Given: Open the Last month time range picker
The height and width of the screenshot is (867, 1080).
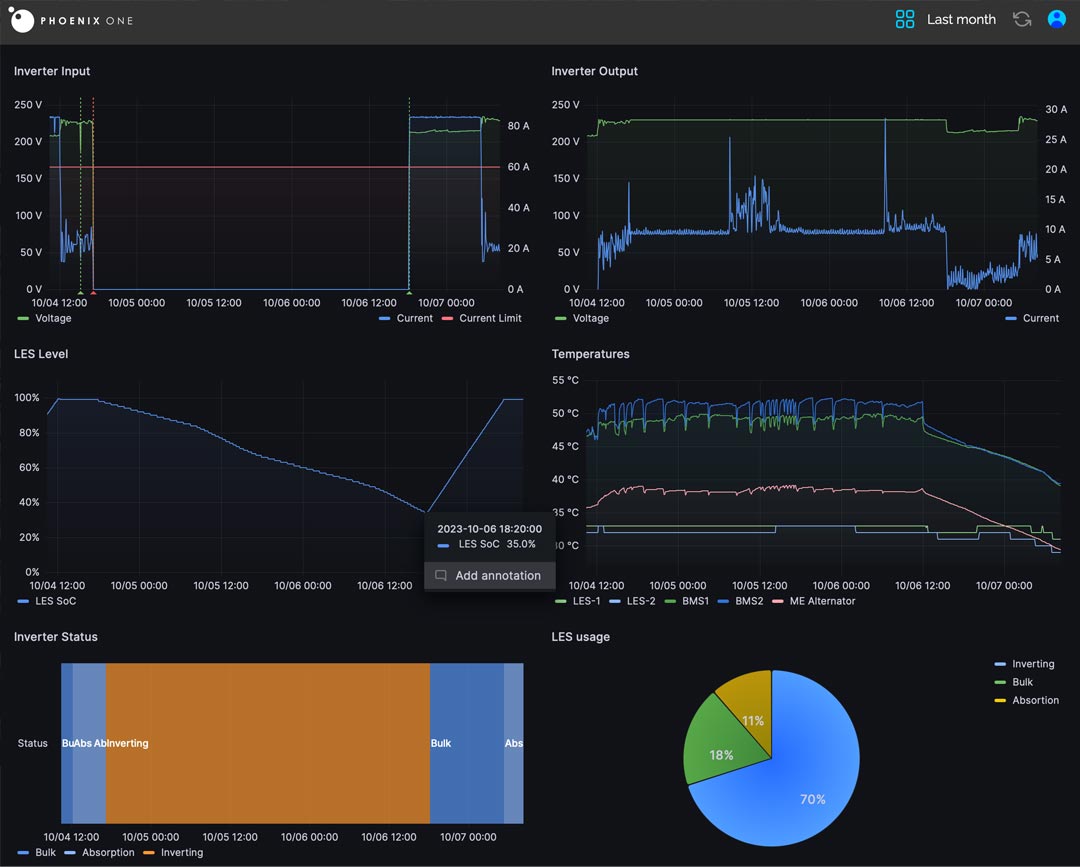Looking at the screenshot, I should pos(960,19).
